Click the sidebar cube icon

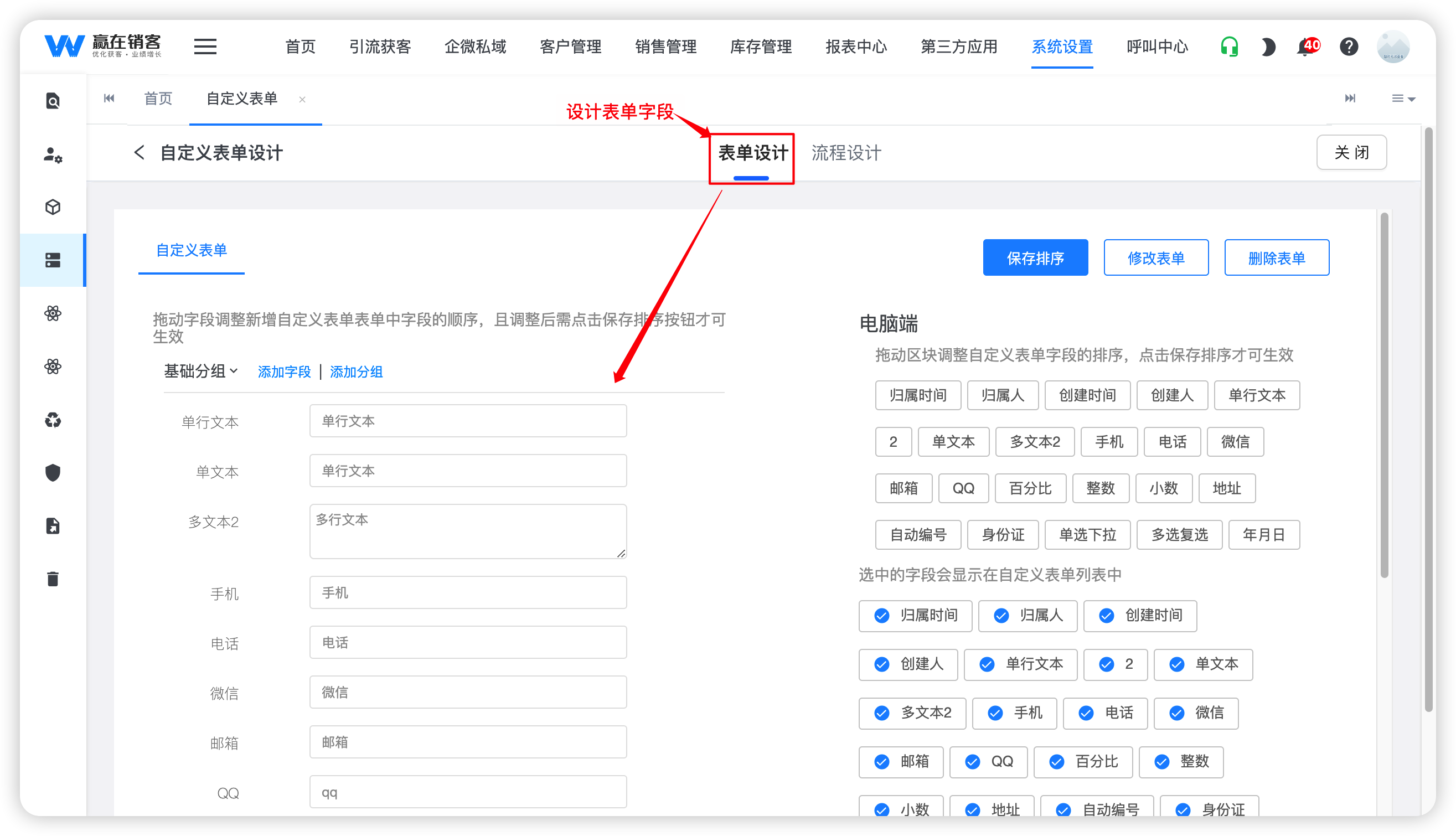53,207
